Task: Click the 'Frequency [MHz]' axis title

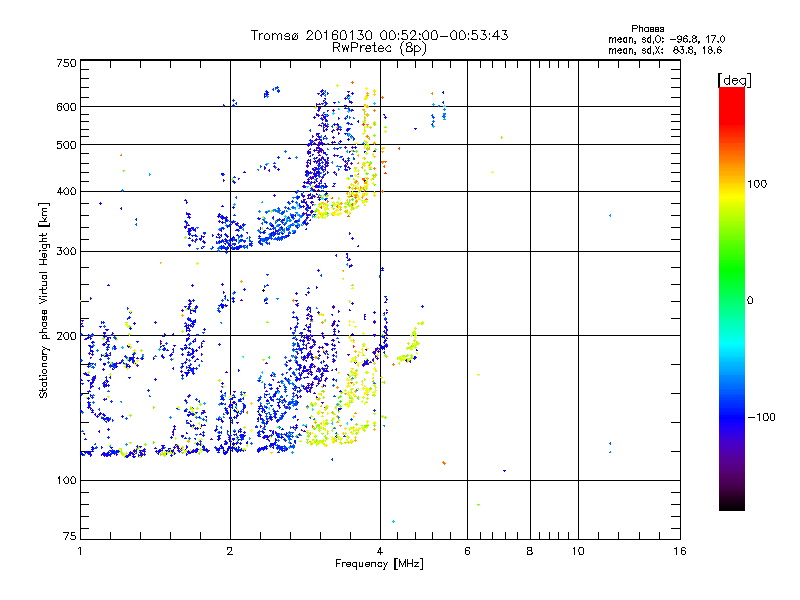Action: click(379, 564)
